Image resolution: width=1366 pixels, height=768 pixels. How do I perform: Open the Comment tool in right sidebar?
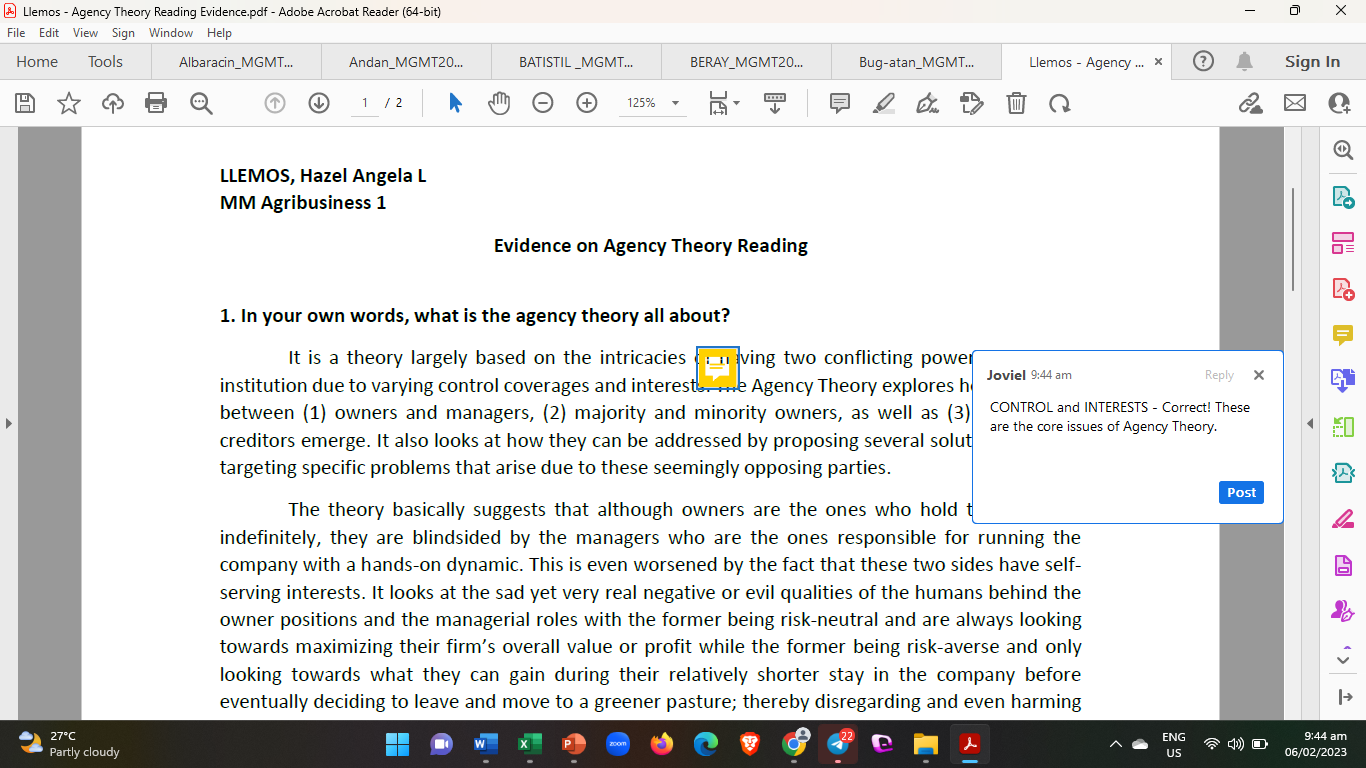click(1342, 334)
